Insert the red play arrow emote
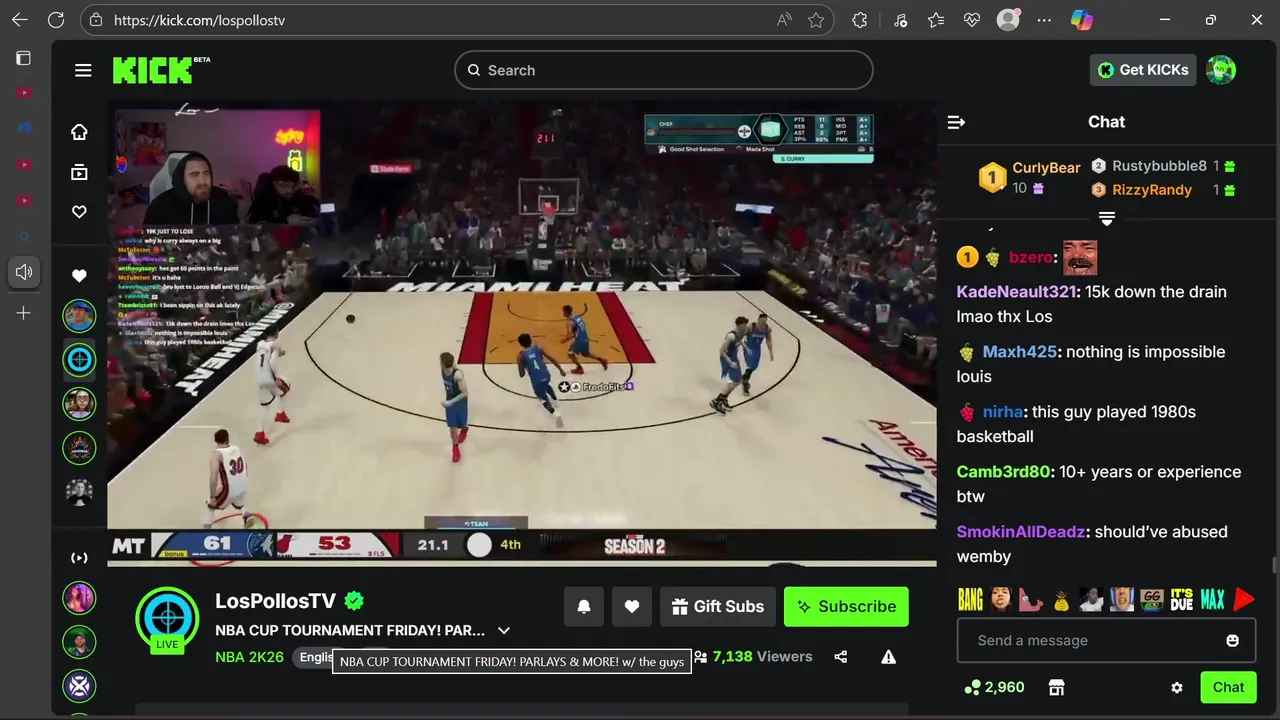Image resolution: width=1280 pixels, height=720 pixels. pos(1243,599)
